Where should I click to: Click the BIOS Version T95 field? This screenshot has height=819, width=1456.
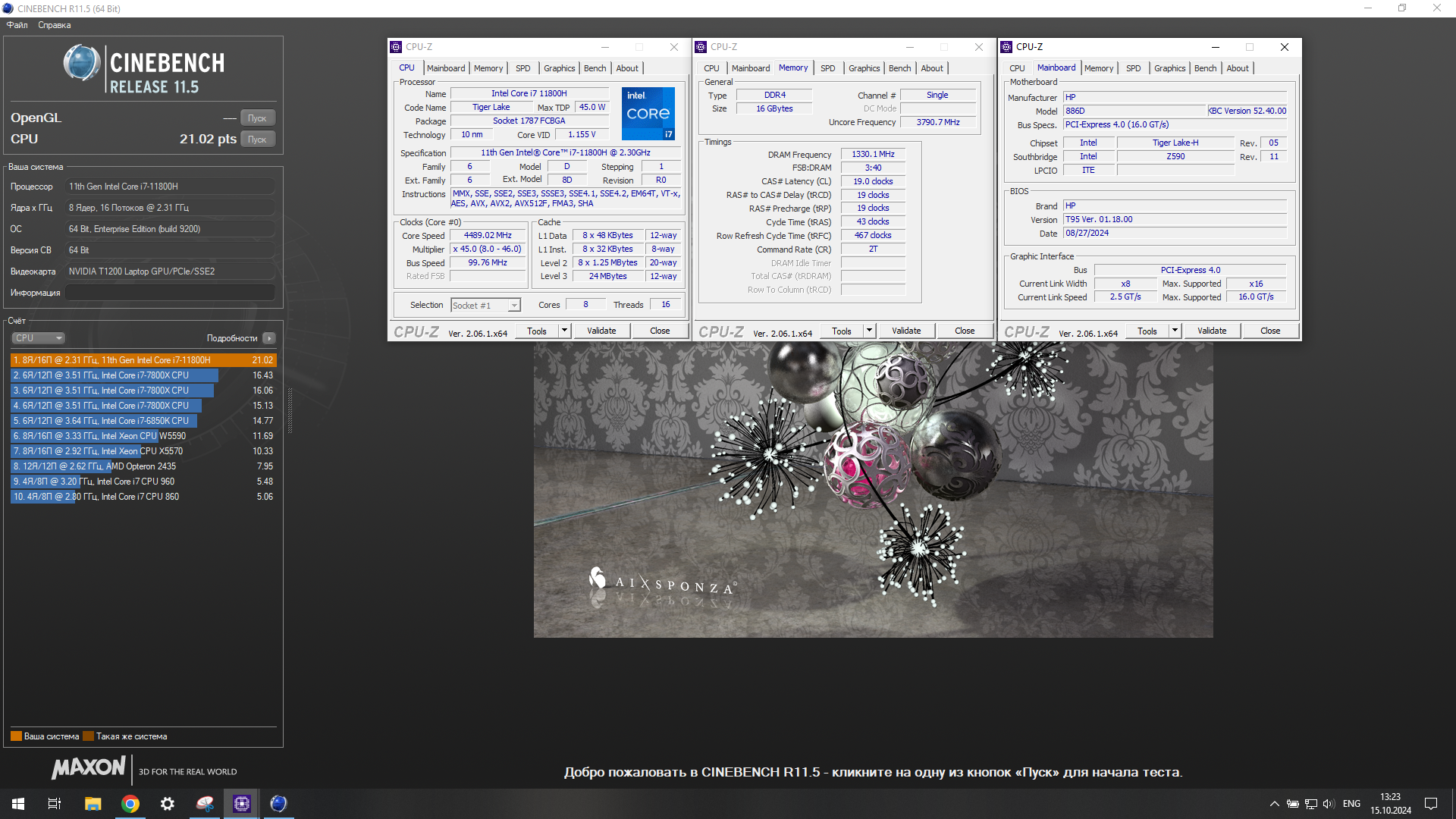[1175, 220]
